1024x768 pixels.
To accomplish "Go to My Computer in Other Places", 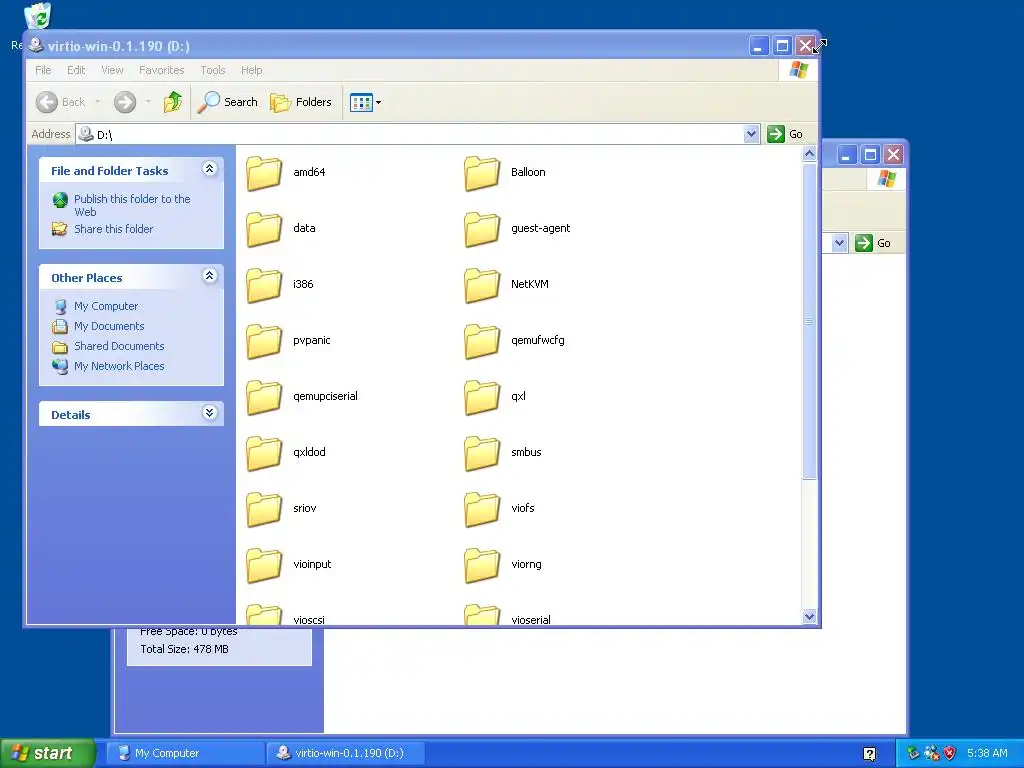I will click(x=106, y=306).
